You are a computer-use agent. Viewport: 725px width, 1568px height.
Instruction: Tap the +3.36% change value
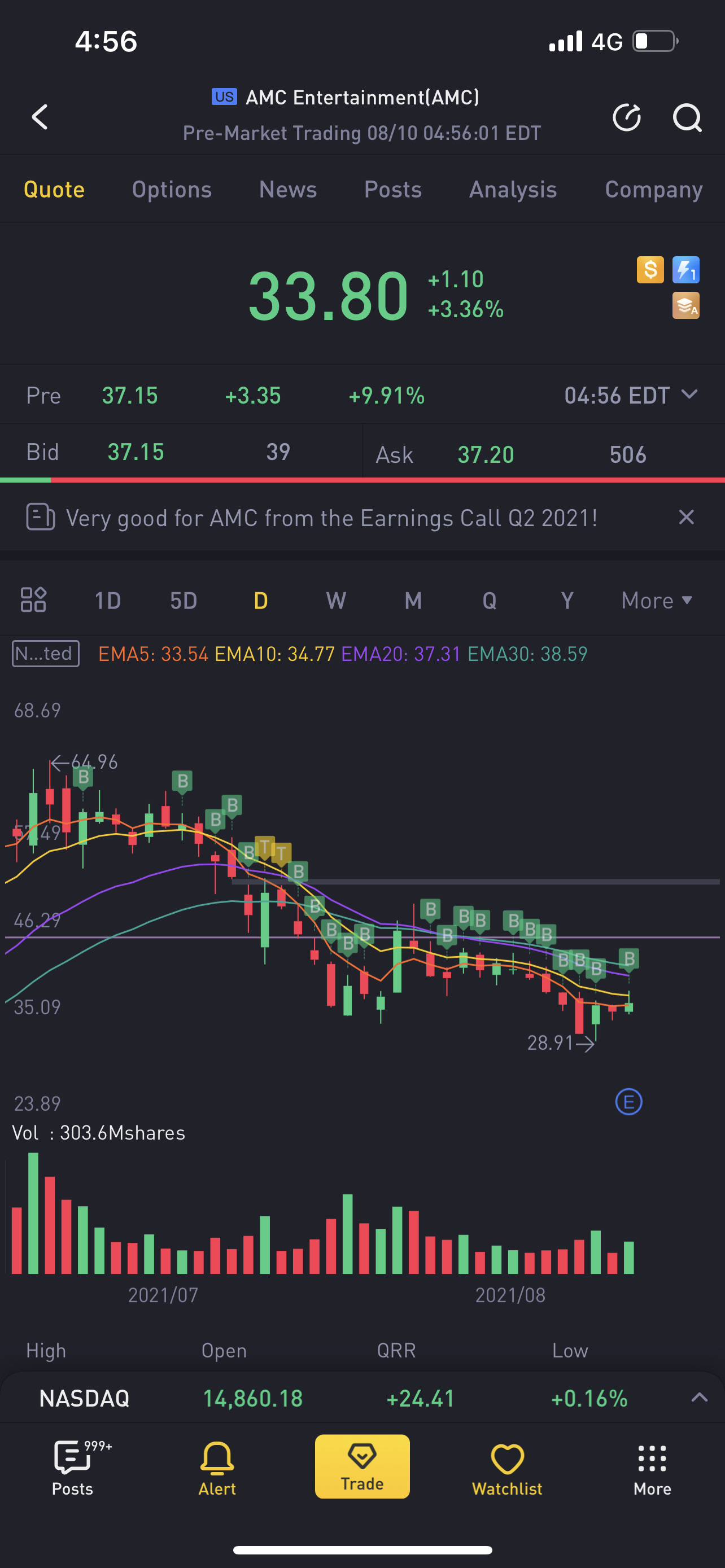pos(466,309)
